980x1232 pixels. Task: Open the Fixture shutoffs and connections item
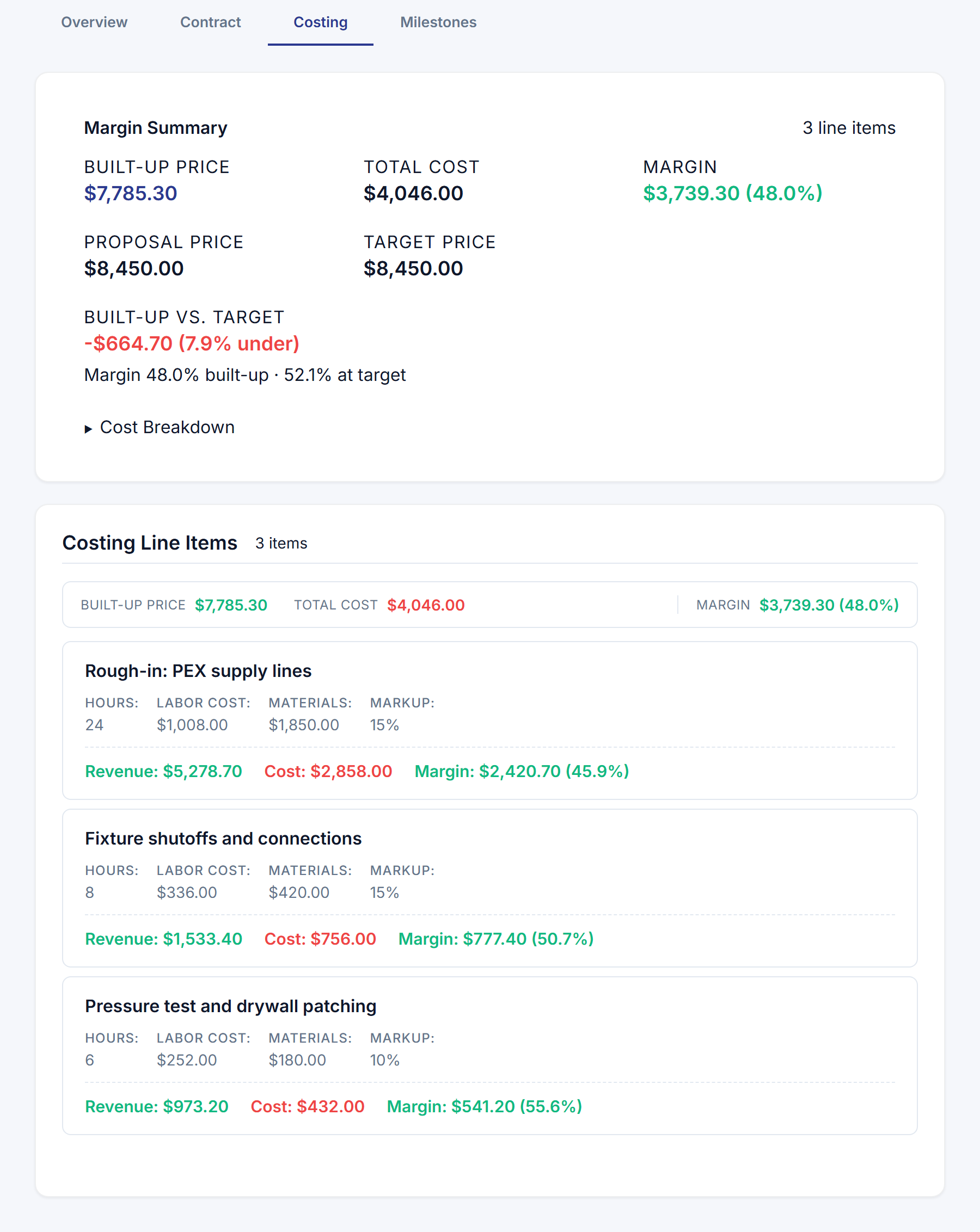(x=223, y=838)
